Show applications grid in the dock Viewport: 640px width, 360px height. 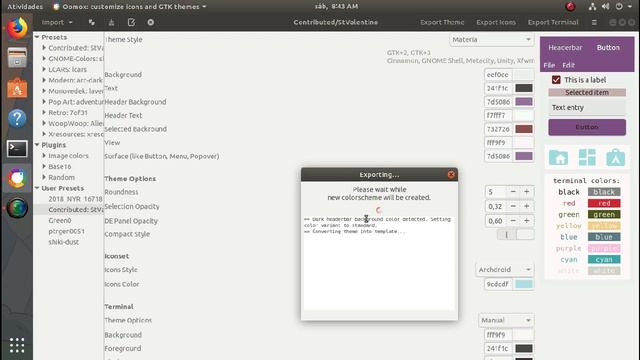(17, 345)
